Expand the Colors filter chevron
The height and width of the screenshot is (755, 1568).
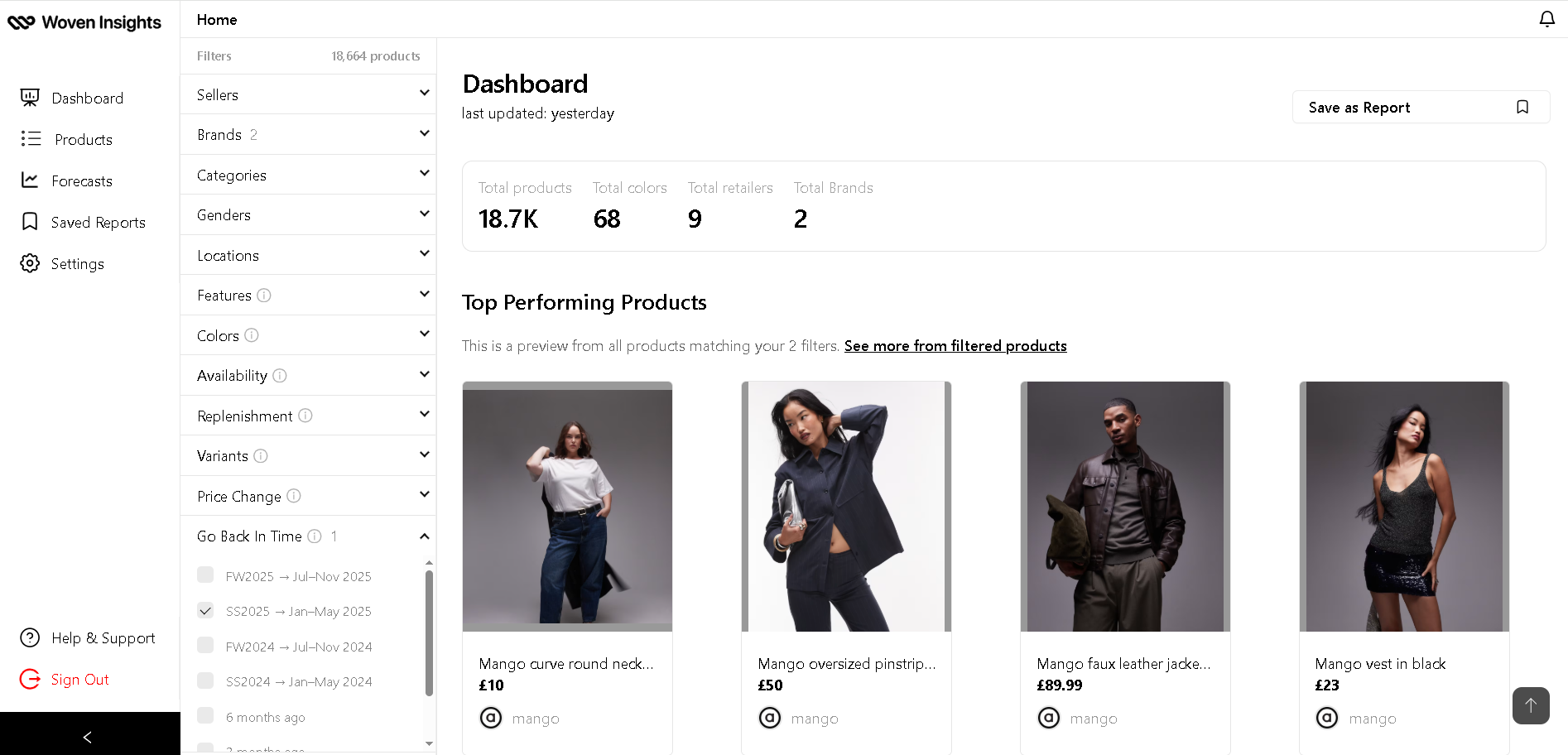(x=425, y=334)
